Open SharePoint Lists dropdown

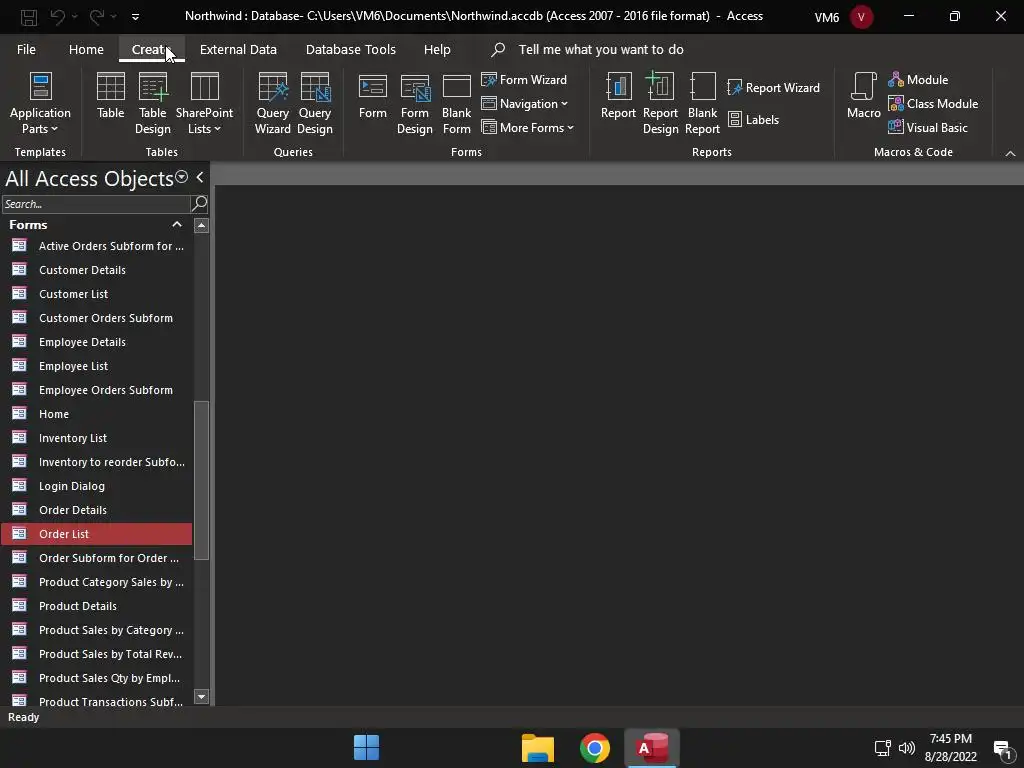click(x=204, y=103)
